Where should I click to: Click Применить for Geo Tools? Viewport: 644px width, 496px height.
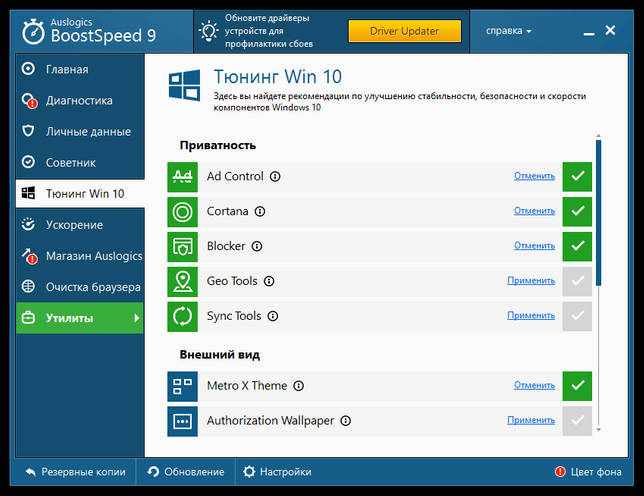pos(531,280)
